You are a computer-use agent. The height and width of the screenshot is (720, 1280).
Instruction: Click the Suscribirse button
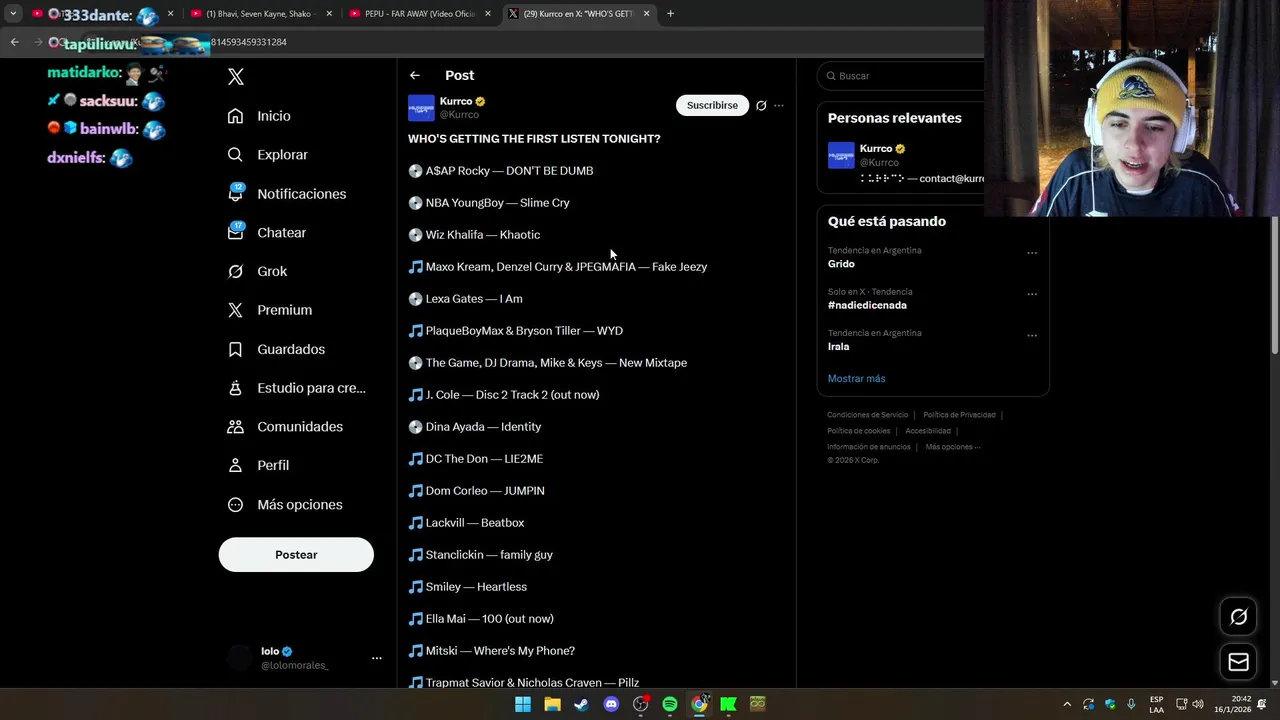tap(712, 105)
